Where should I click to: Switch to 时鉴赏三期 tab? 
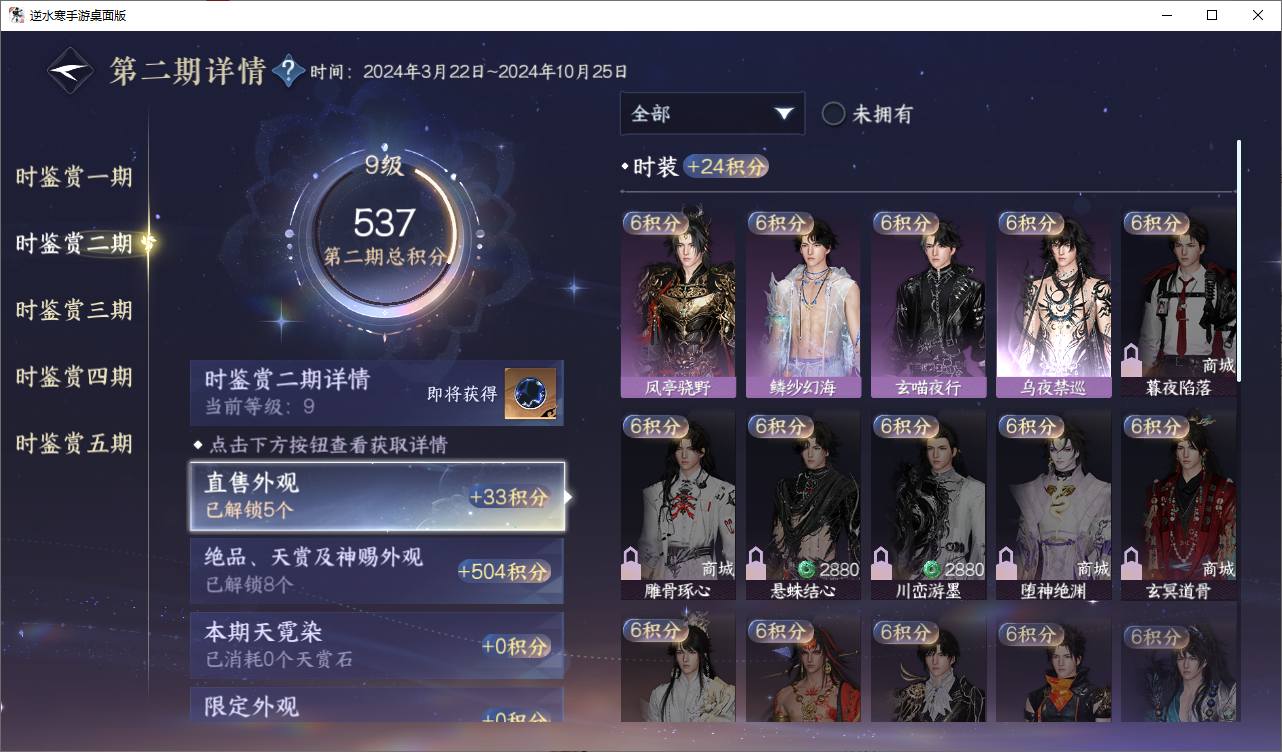click(74, 310)
